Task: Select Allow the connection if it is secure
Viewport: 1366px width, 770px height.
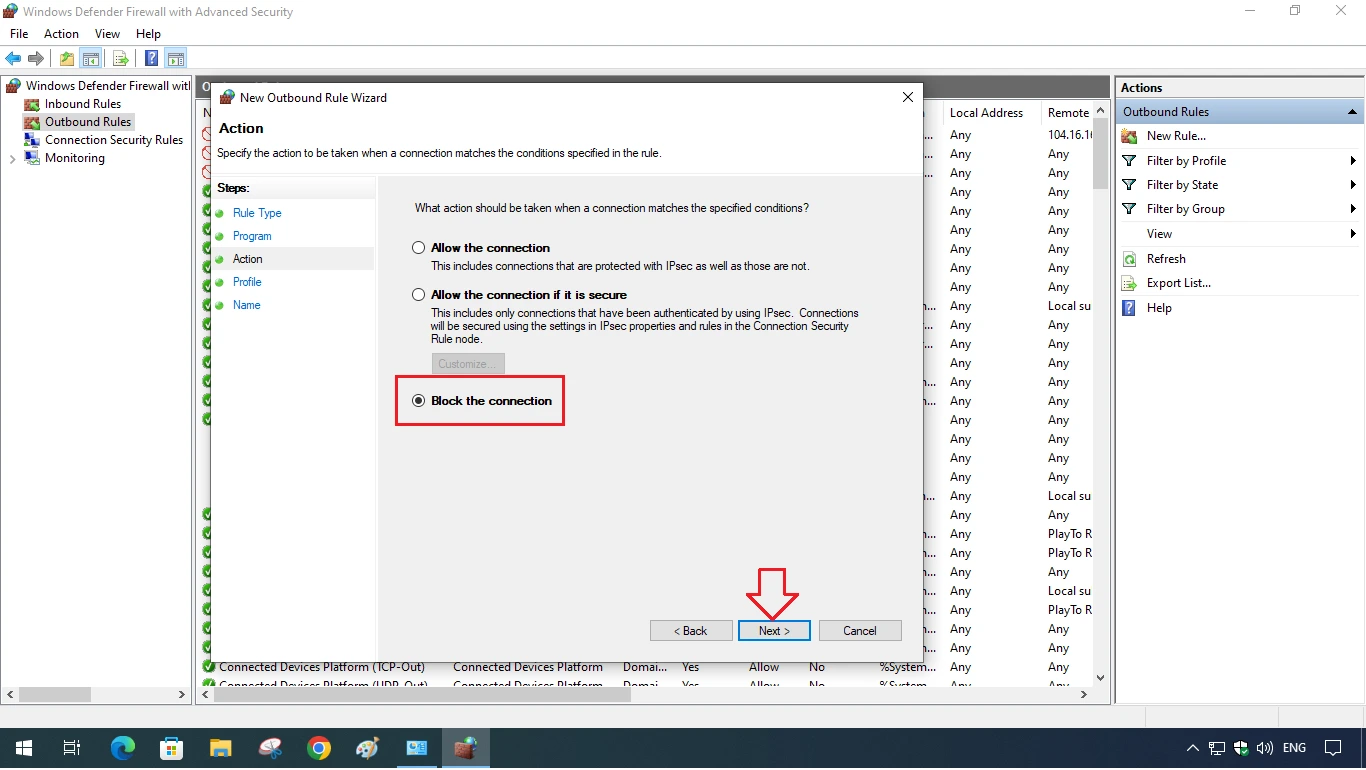Action: coord(419,295)
